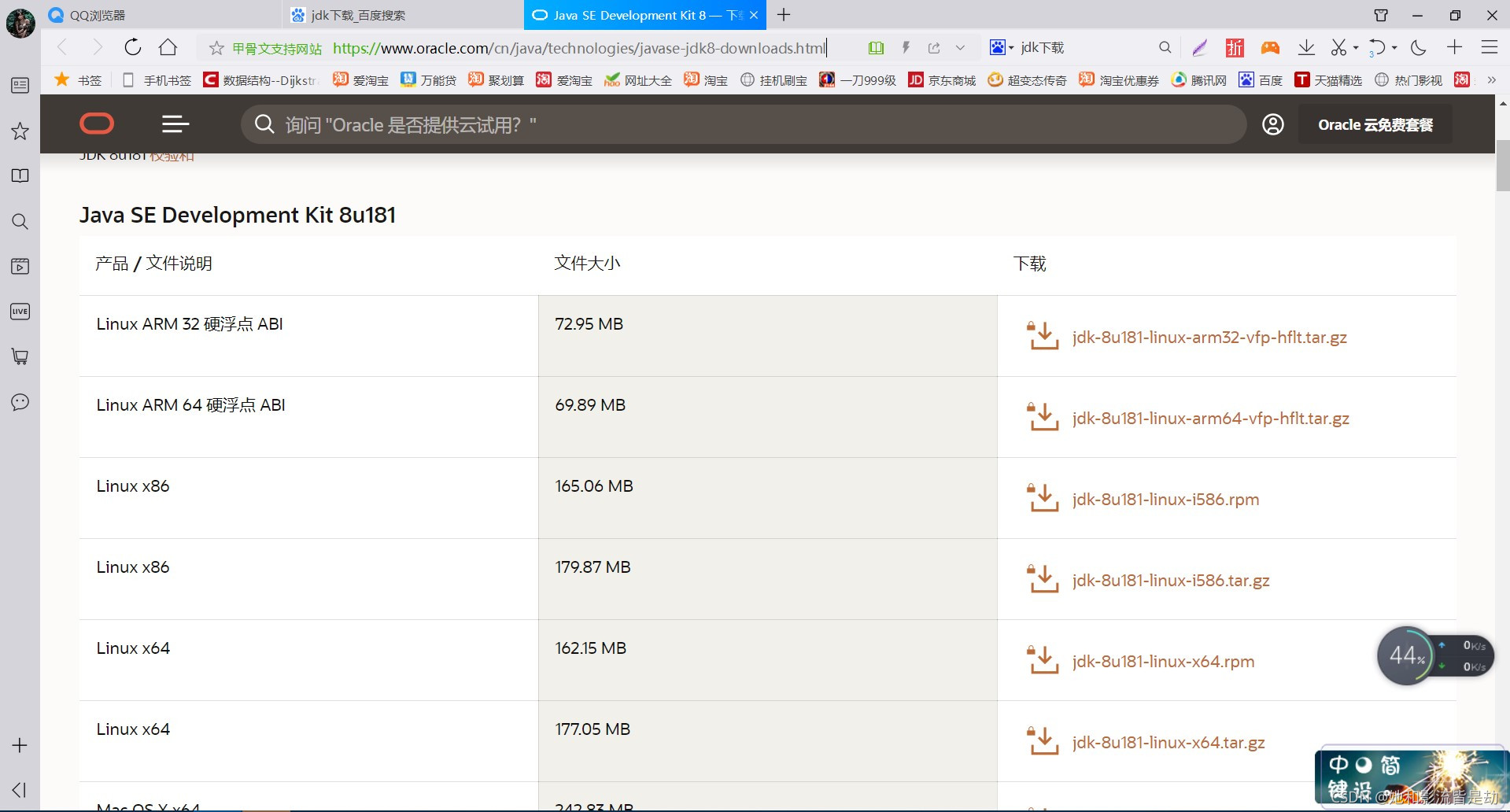Open the 网址大全 bookmark
The image size is (1510, 812).
point(638,79)
